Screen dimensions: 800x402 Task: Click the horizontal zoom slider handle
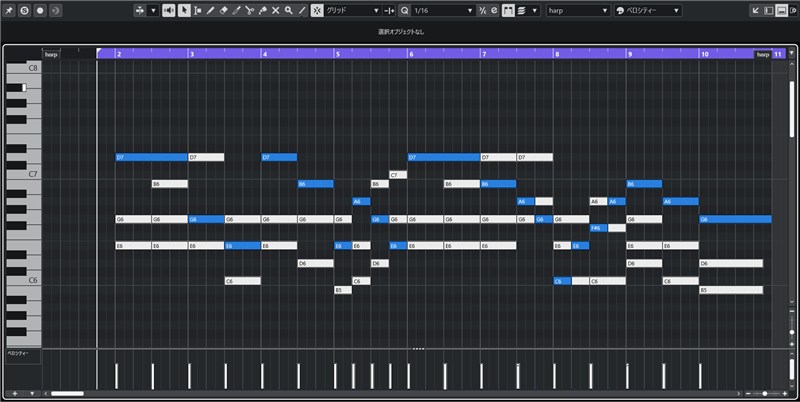pyautogui.click(x=764, y=393)
